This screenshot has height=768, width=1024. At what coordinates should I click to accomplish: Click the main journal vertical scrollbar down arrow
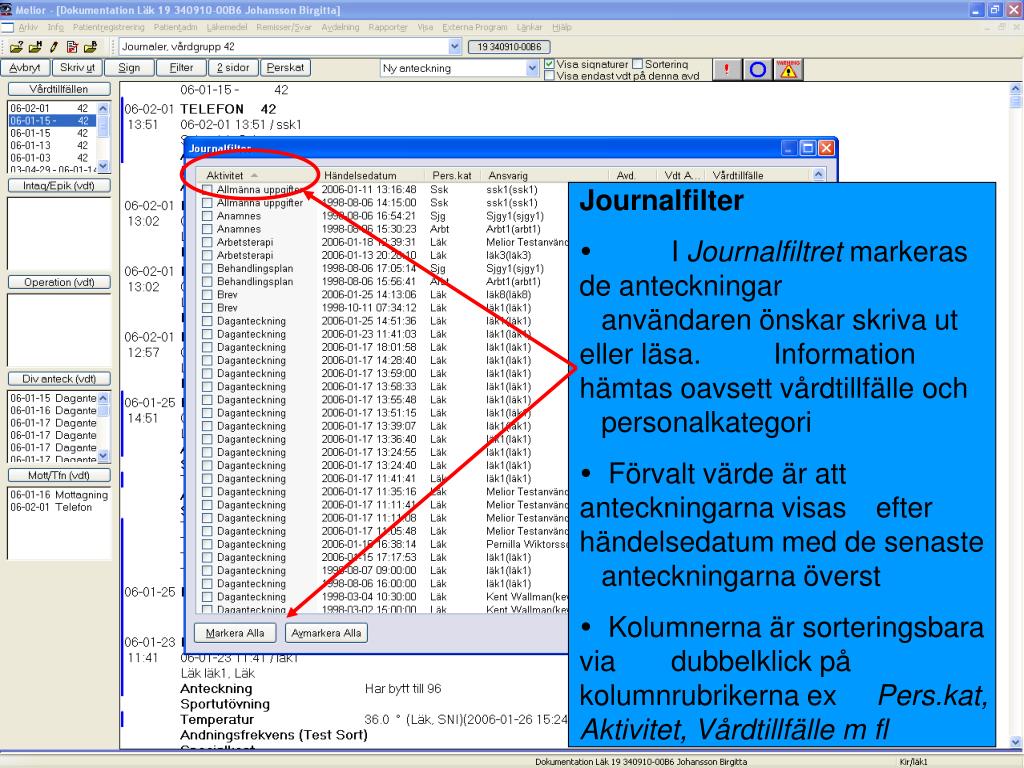point(1016,743)
